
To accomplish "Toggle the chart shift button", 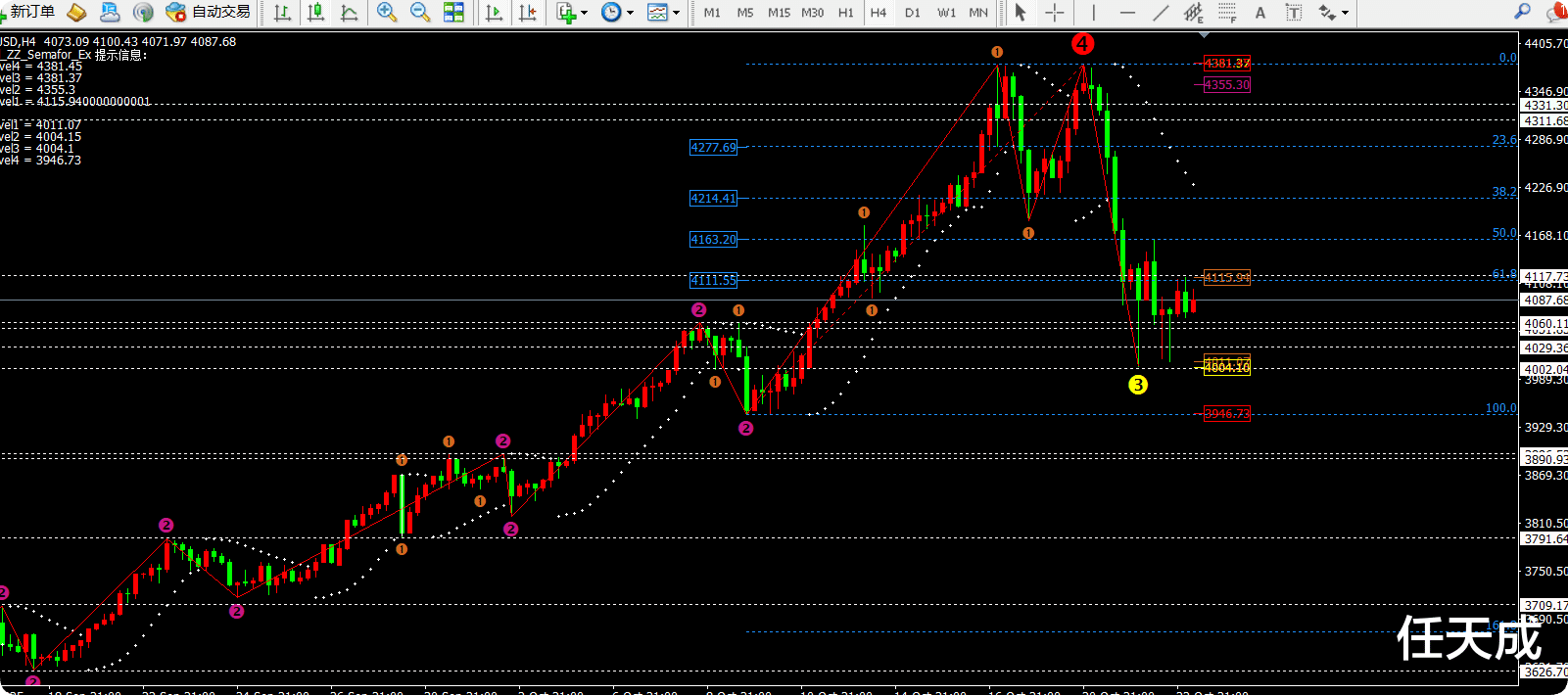I will click(527, 12).
